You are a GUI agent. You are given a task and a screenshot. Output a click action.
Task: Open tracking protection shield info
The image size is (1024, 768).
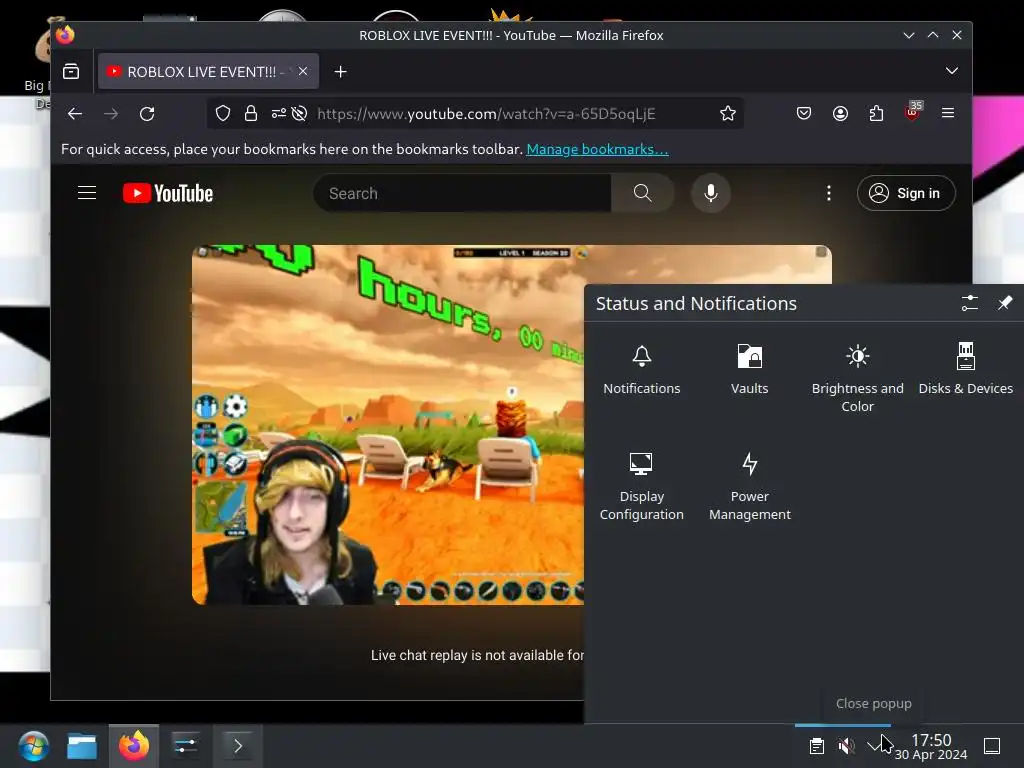coord(223,114)
